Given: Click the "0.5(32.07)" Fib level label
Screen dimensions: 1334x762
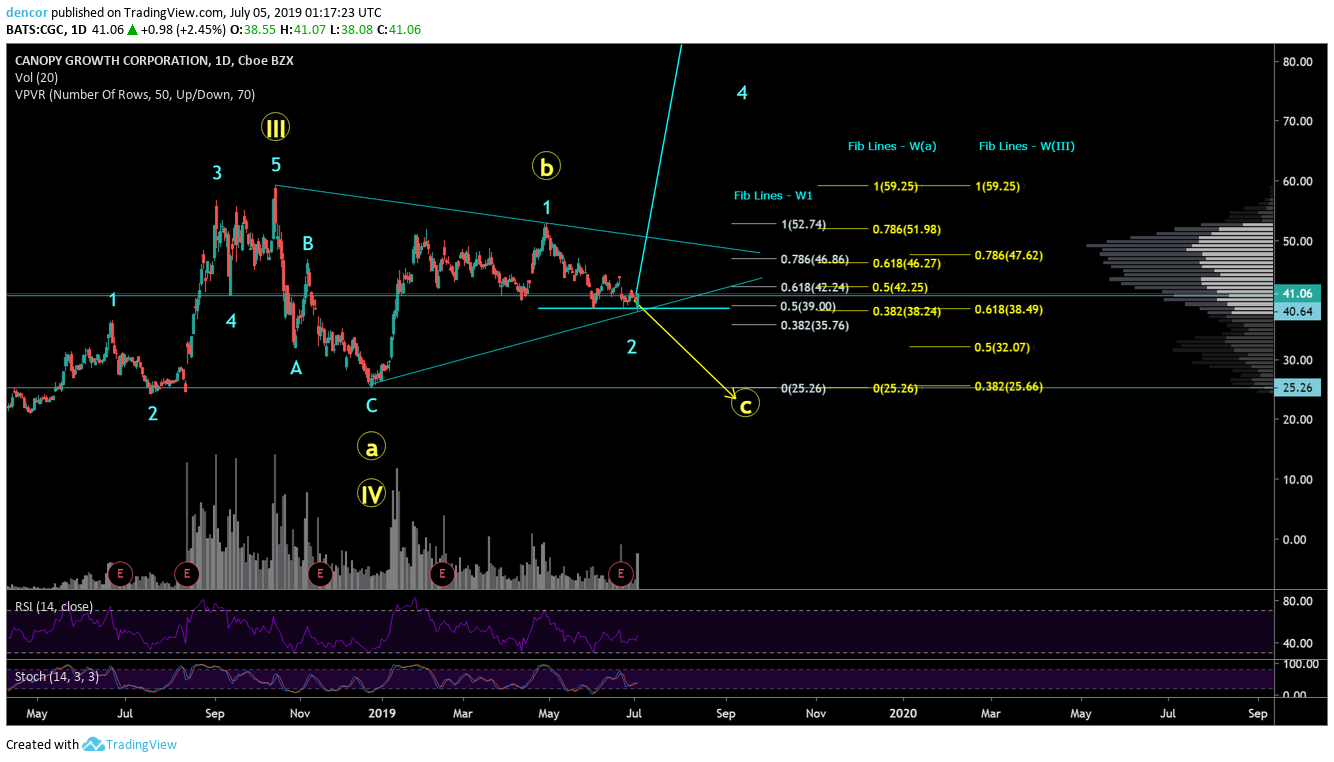Looking at the screenshot, I should point(1002,348).
